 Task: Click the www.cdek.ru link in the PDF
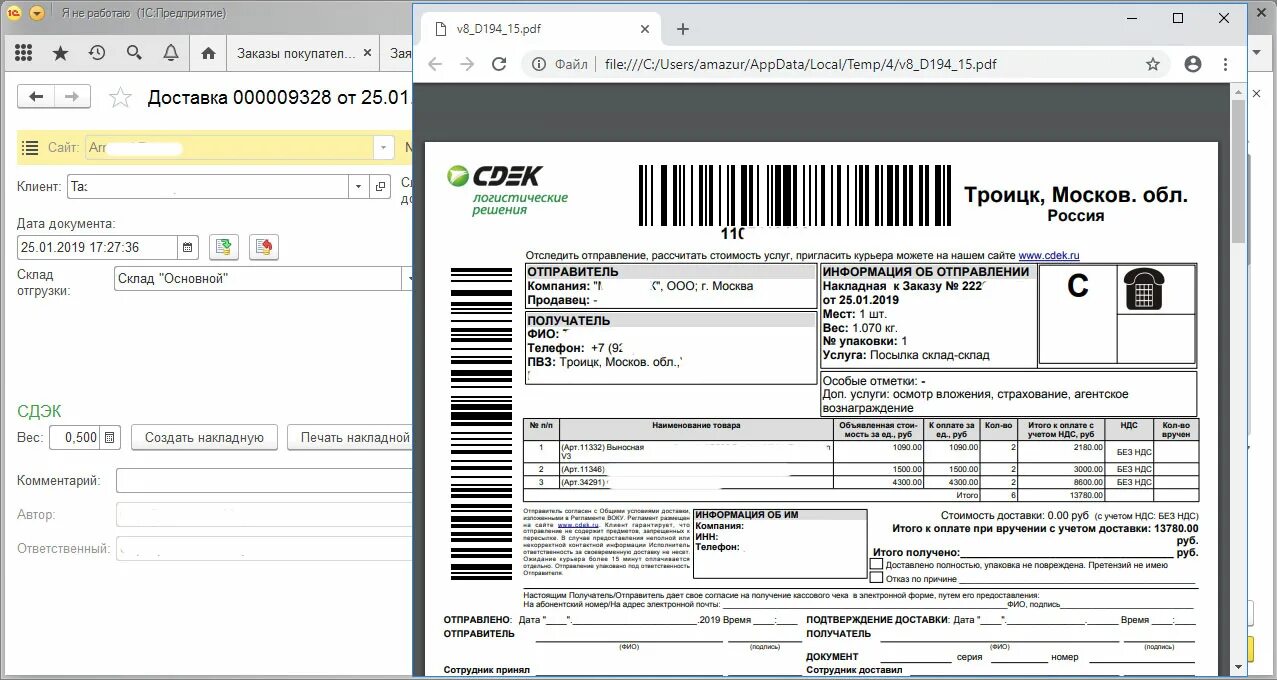[1049, 256]
